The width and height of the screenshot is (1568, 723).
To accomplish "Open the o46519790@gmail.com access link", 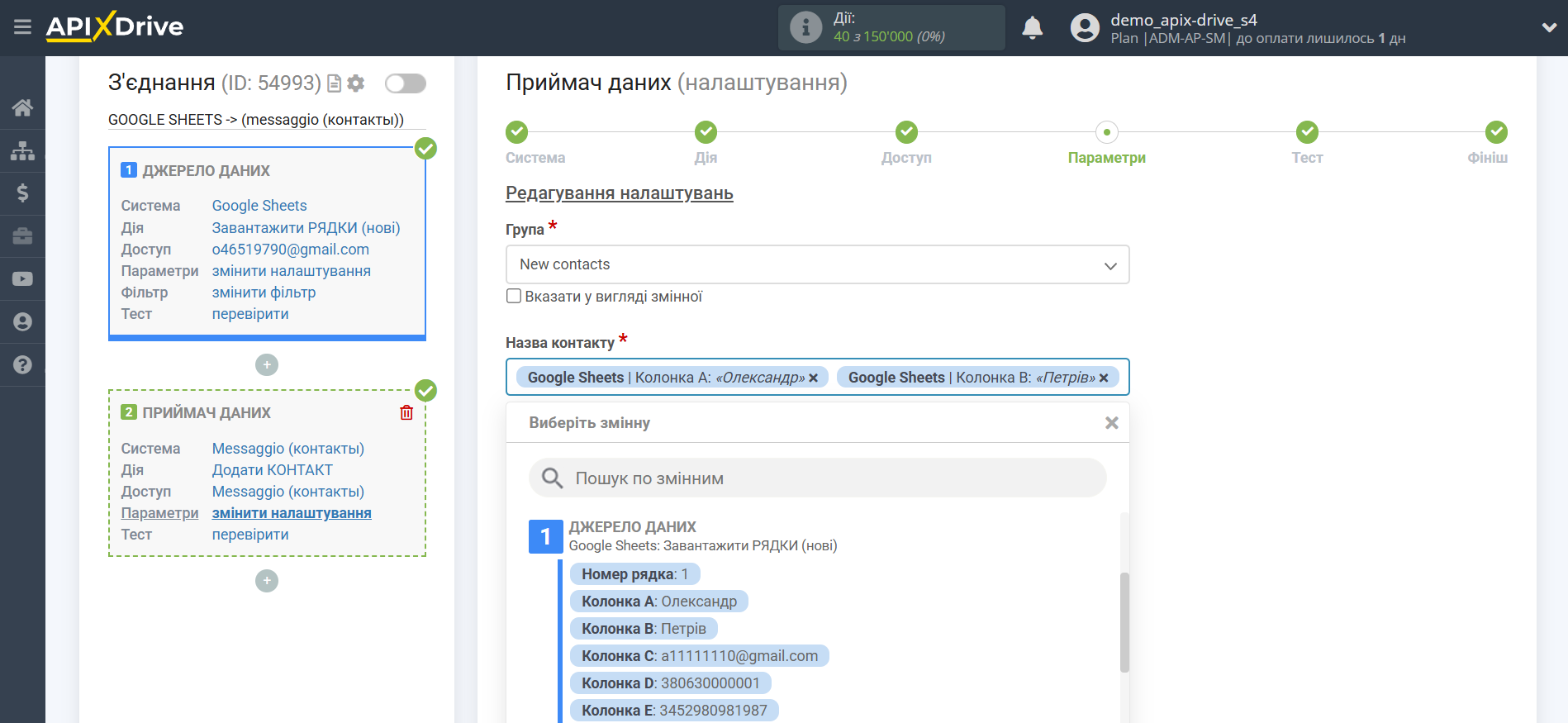I will coord(291,250).
